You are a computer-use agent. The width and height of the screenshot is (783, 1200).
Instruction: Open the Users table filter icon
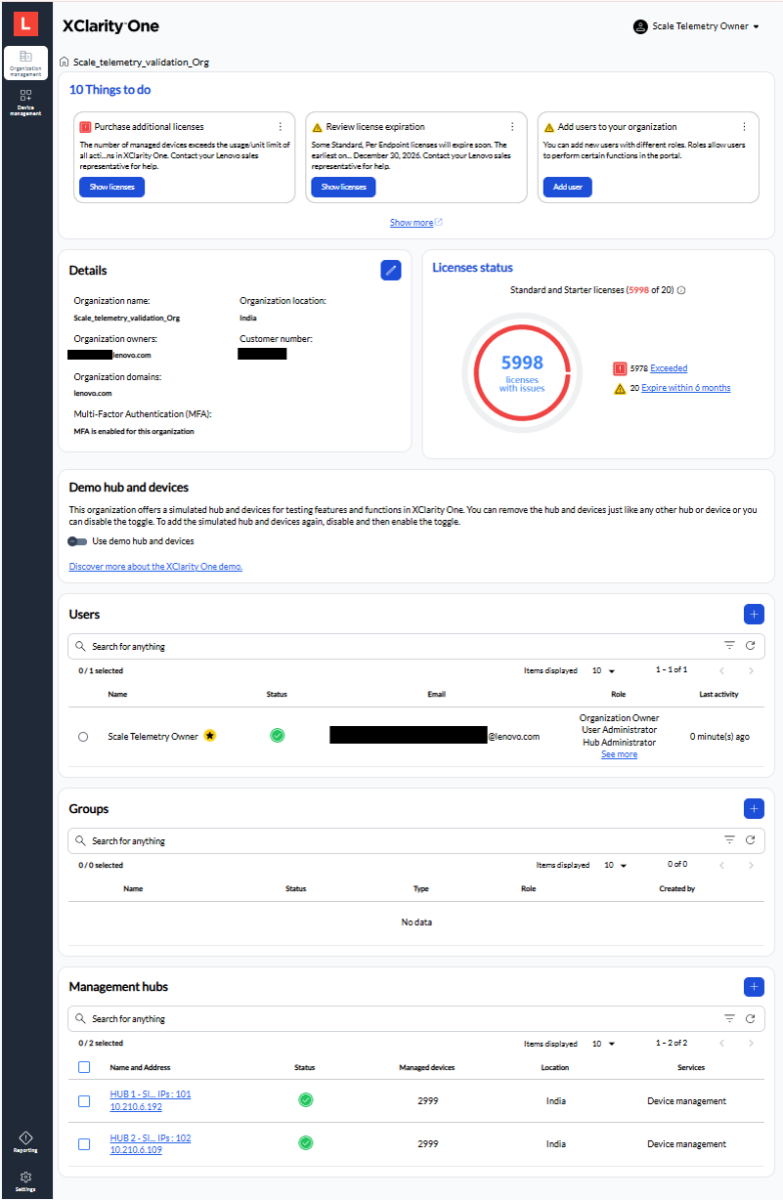pyautogui.click(x=729, y=646)
